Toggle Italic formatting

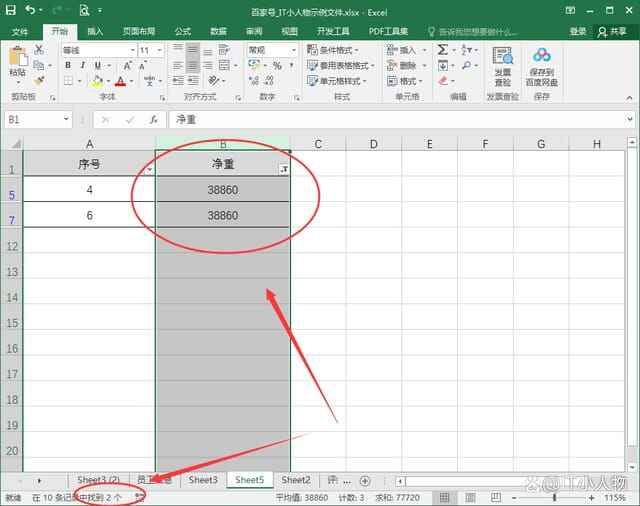pos(82,65)
